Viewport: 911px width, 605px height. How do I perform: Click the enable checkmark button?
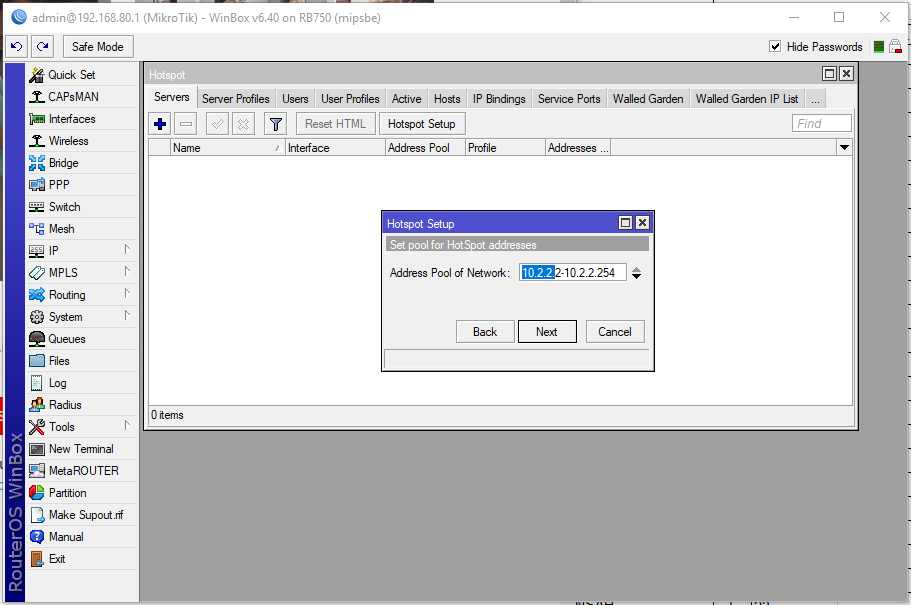(x=217, y=124)
